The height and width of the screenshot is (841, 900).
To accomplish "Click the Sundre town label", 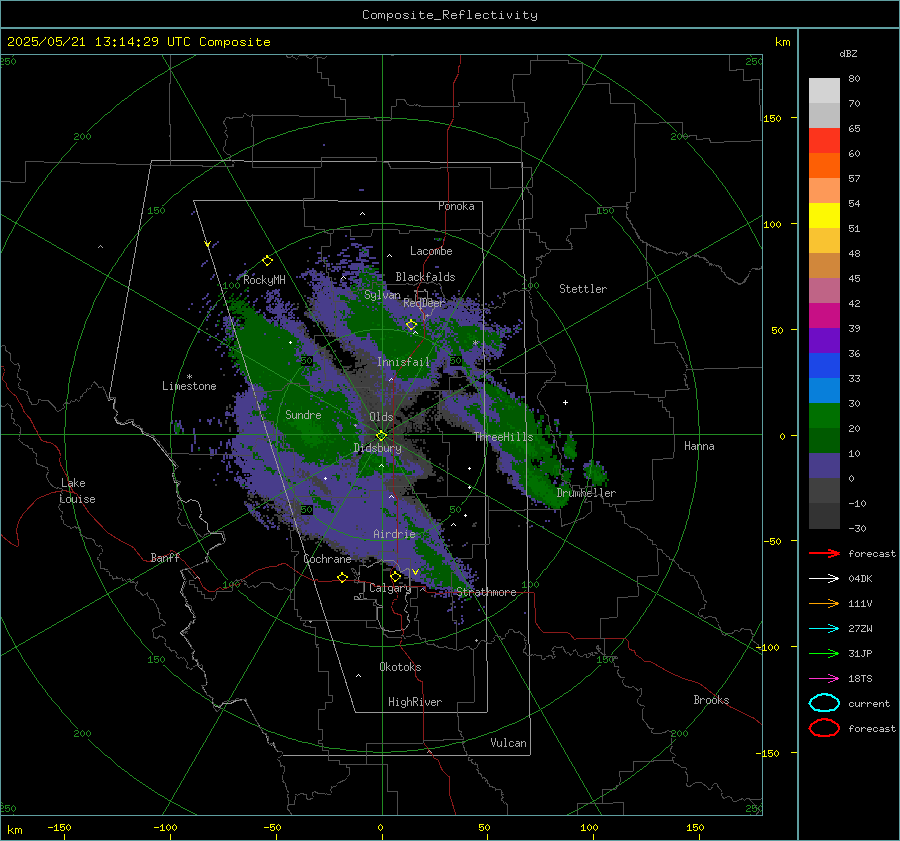I will (x=303, y=414).
